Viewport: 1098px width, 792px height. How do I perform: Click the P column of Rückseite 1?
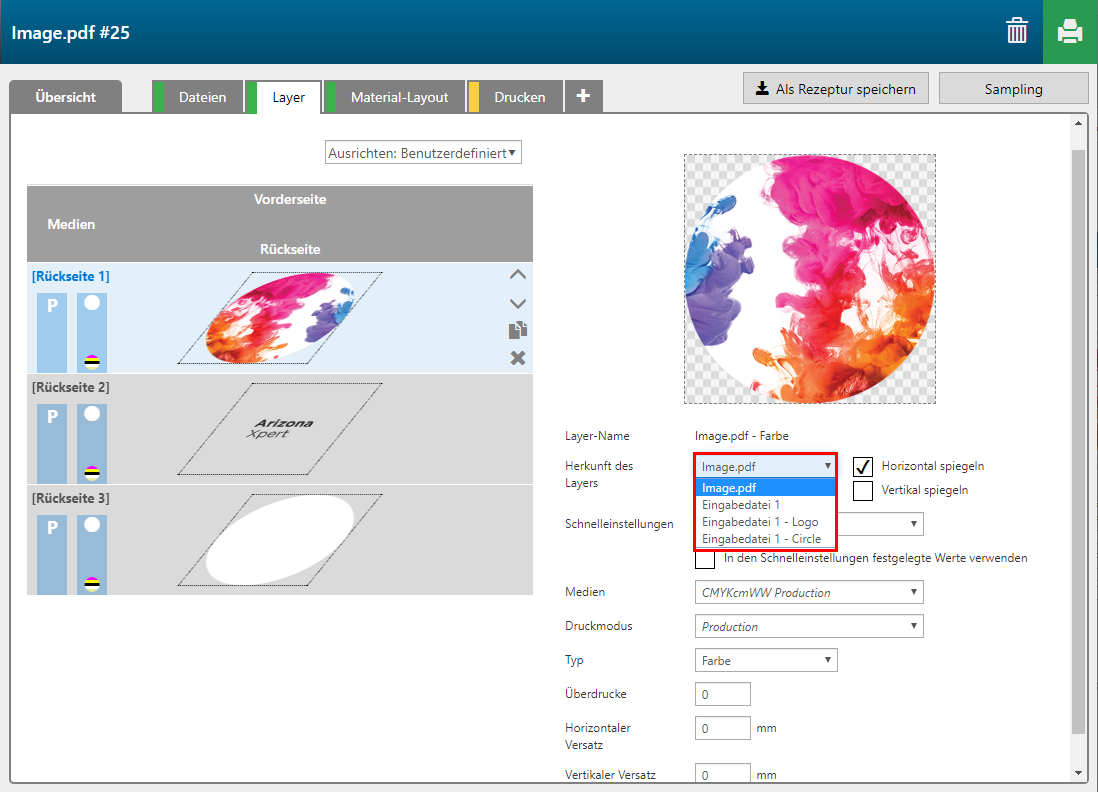click(52, 333)
